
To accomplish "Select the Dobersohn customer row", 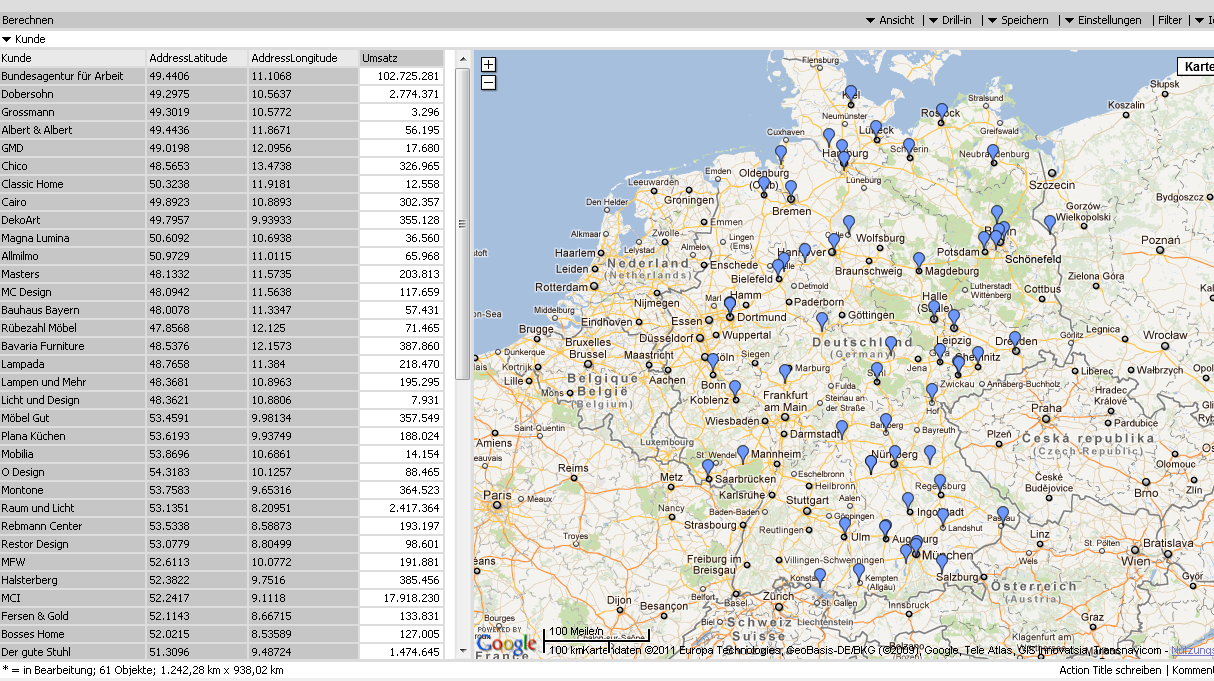I will tap(221, 94).
